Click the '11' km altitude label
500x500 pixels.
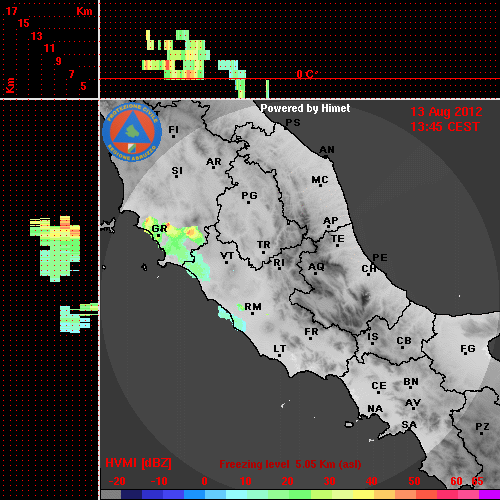[49, 49]
